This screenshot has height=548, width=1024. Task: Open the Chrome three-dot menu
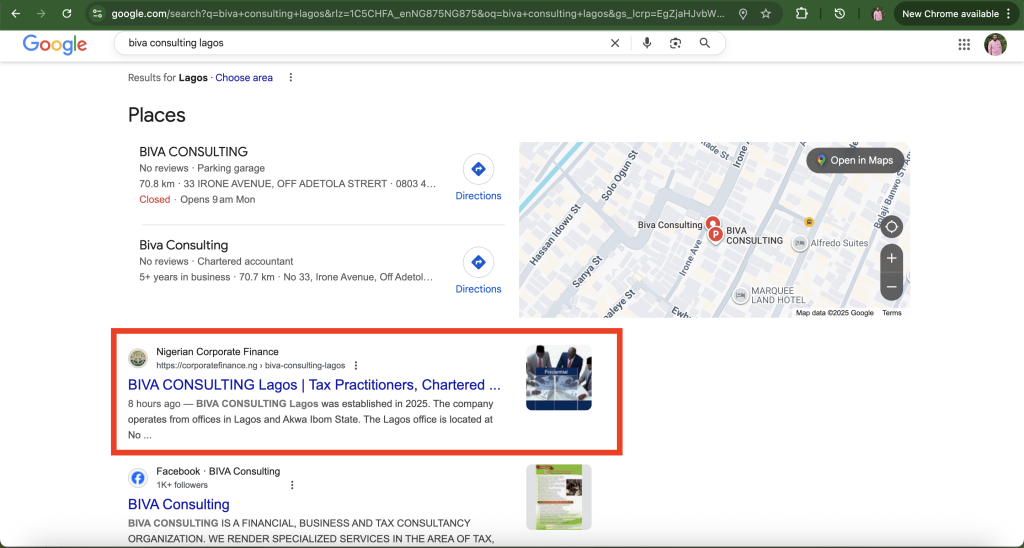point(1008,14)
